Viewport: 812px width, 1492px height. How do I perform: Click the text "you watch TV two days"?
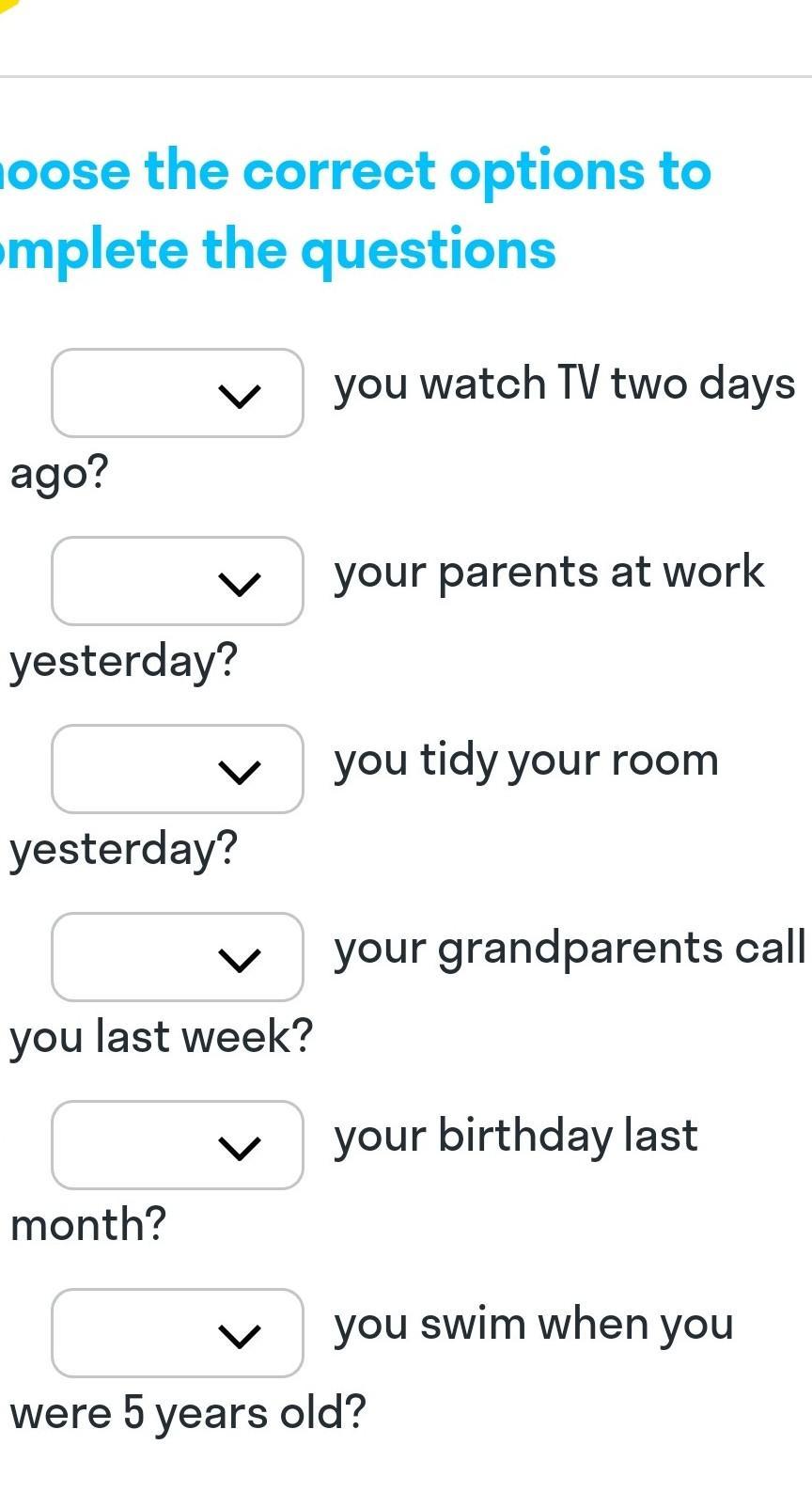point(564,385)
